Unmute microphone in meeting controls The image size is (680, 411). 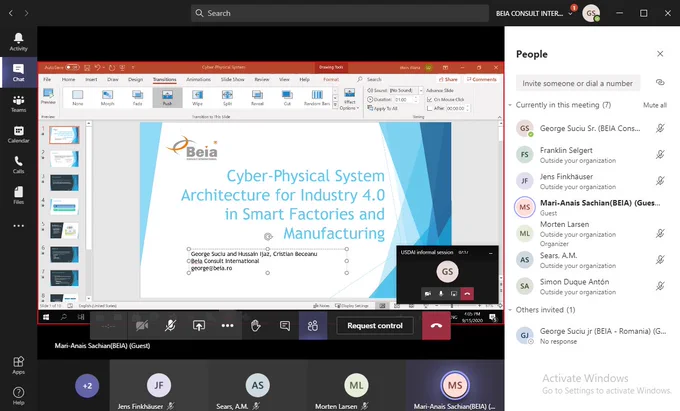[x=170, y=326]
